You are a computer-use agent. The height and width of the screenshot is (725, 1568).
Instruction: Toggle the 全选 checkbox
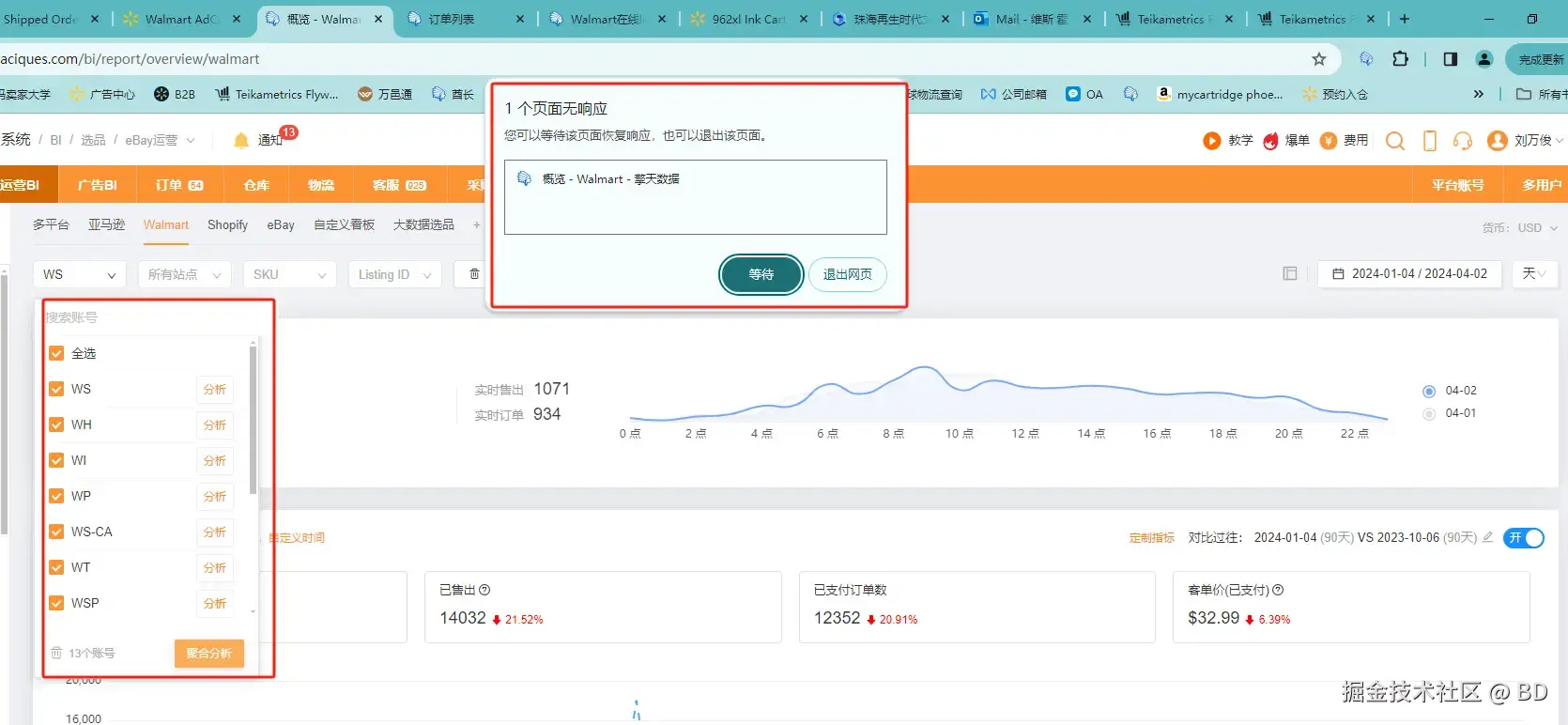pyautogui.click(x=56, y=353)
